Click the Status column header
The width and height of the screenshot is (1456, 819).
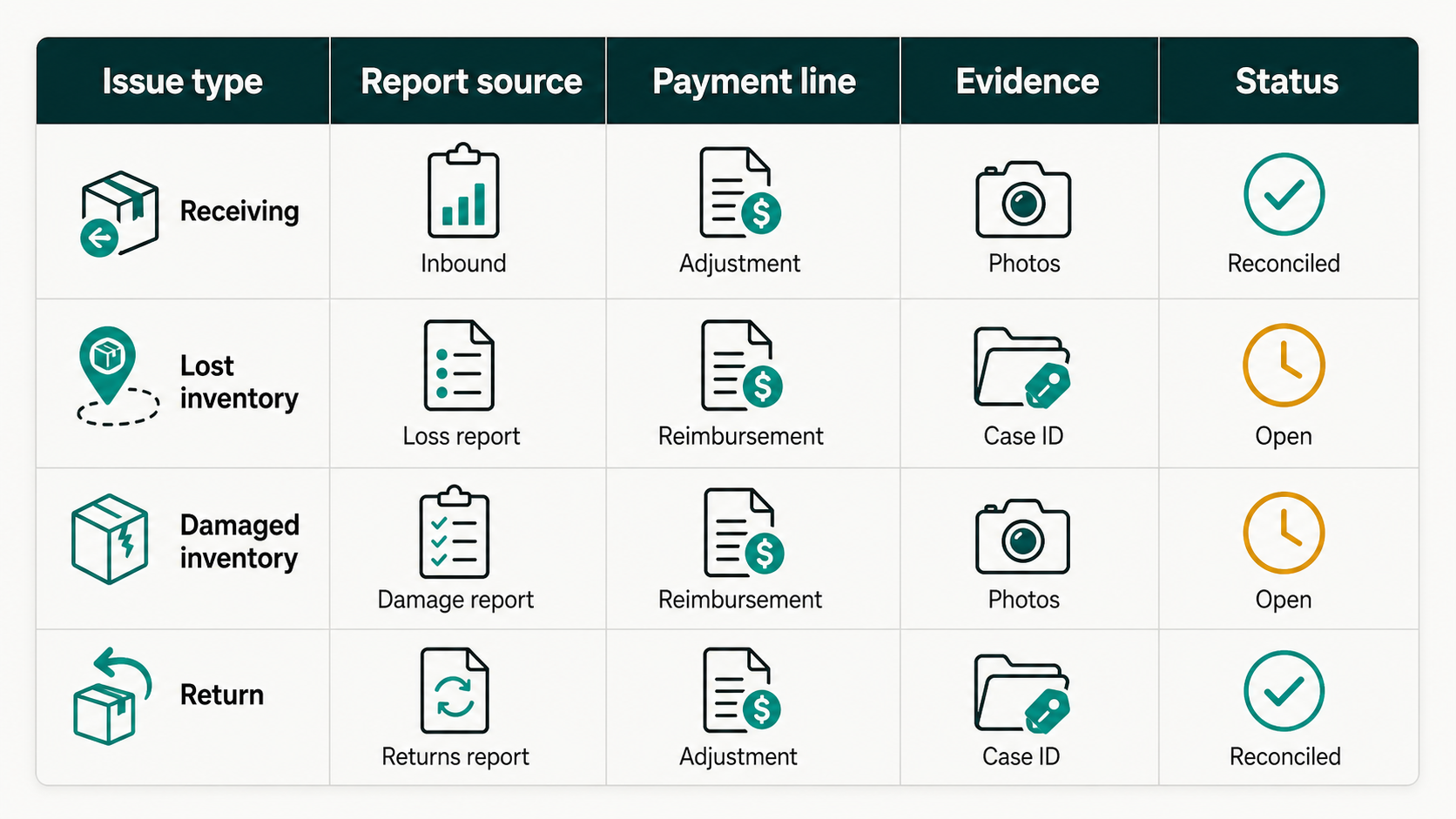click(x=1287, y=82)
